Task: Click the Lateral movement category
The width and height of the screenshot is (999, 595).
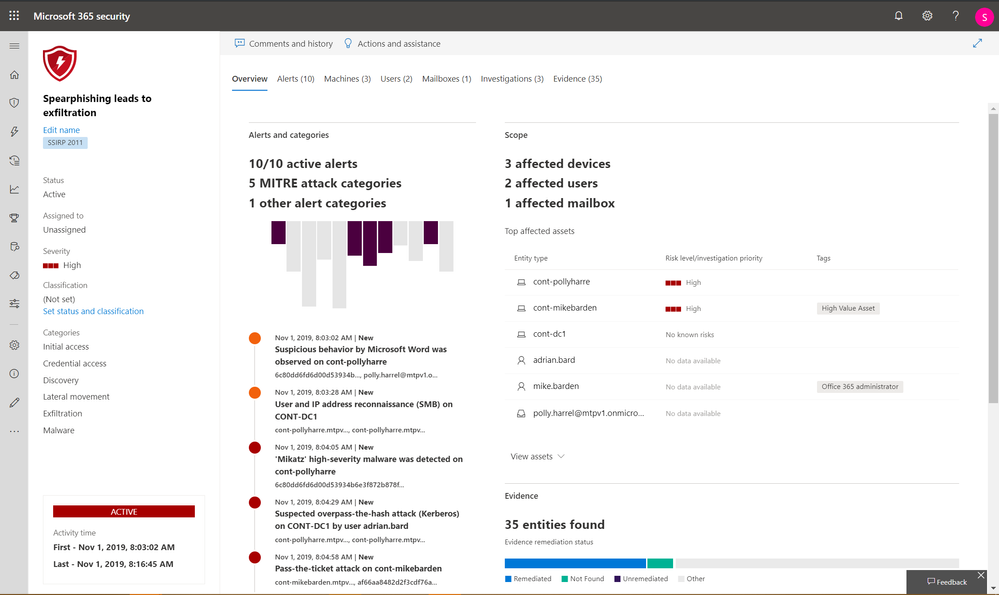Action: click(x=76, y=397)
